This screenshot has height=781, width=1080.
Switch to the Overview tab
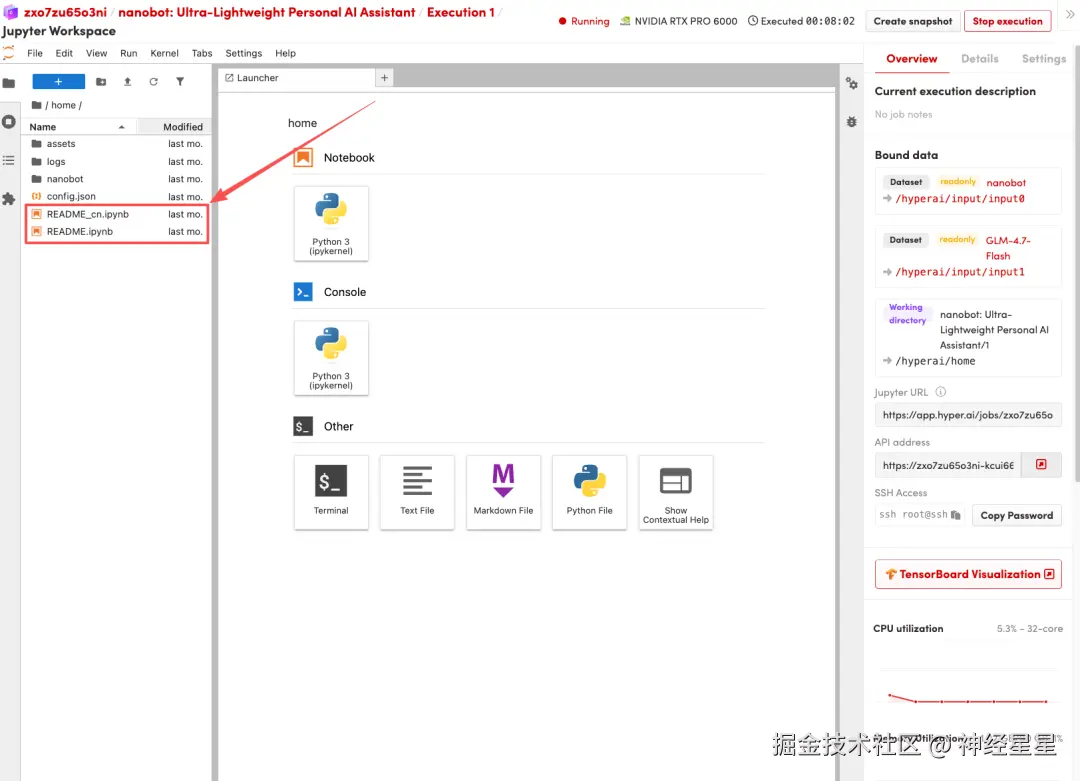(x=911, y=59)
